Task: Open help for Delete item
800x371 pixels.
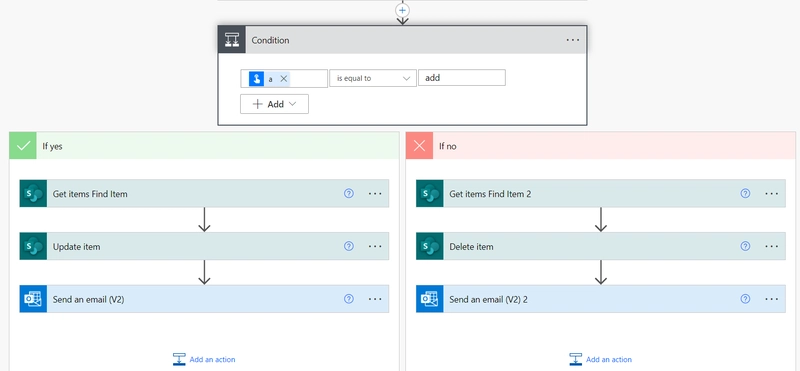Action: coord(745,246)
